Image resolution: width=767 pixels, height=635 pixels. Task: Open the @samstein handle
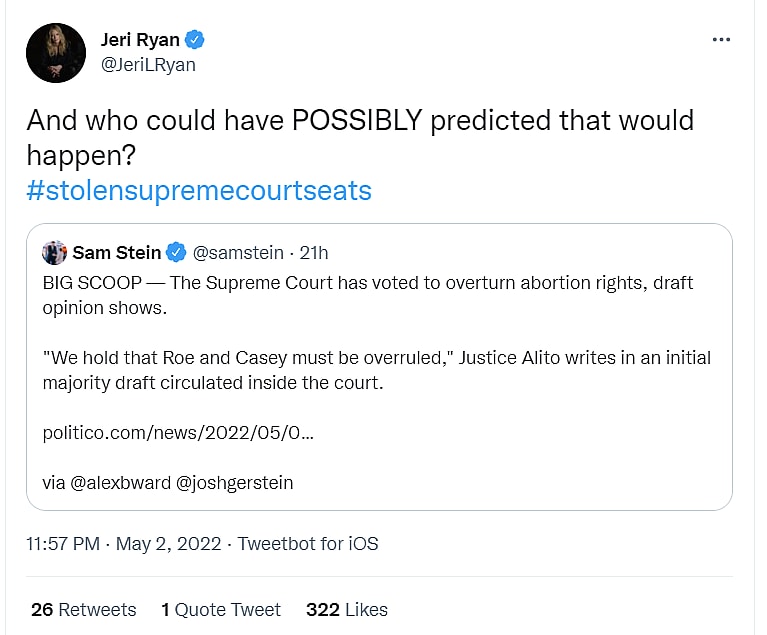coord(238,252)
